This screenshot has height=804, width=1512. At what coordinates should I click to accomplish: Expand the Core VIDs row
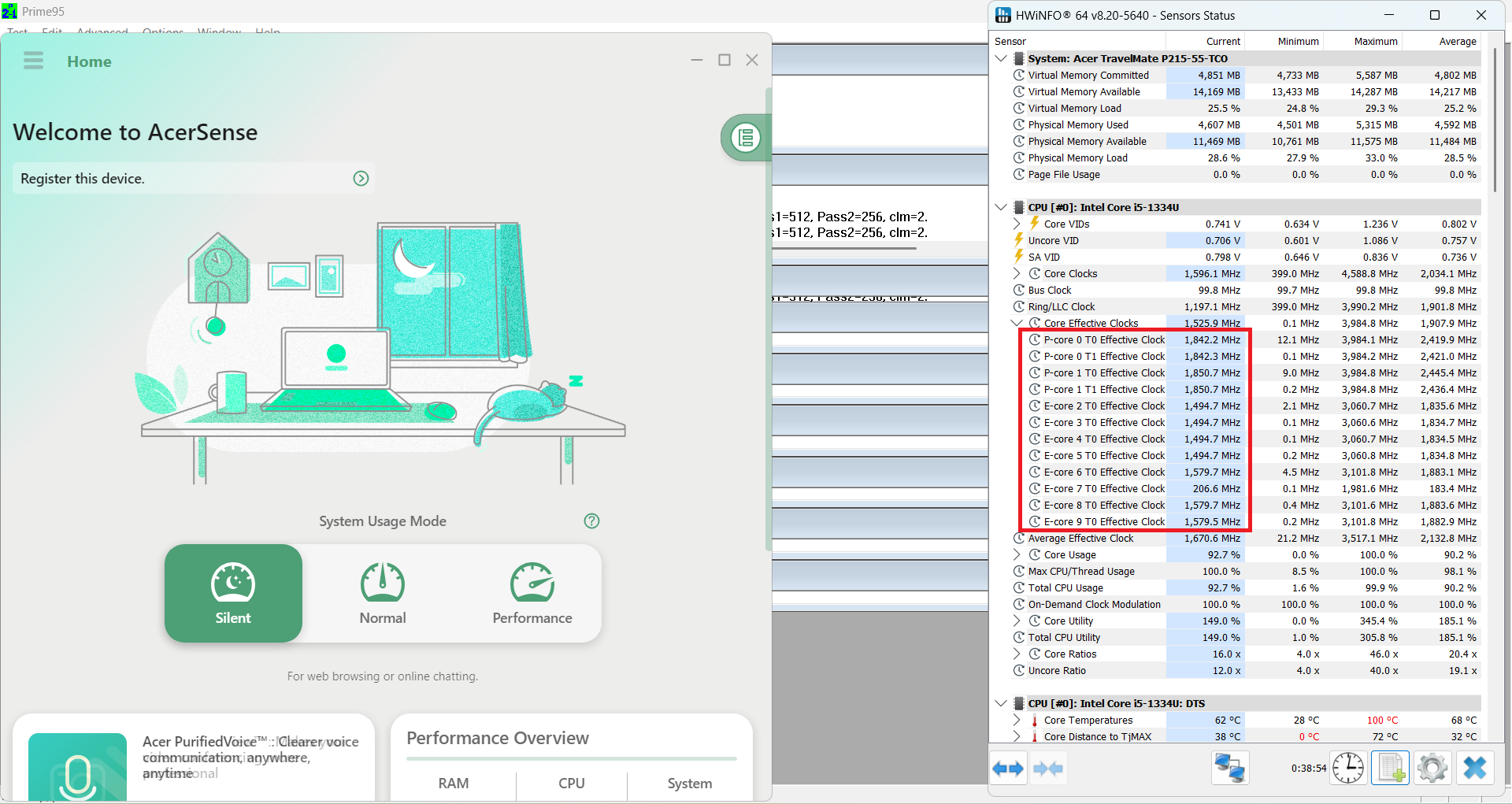pos(1017,224)
